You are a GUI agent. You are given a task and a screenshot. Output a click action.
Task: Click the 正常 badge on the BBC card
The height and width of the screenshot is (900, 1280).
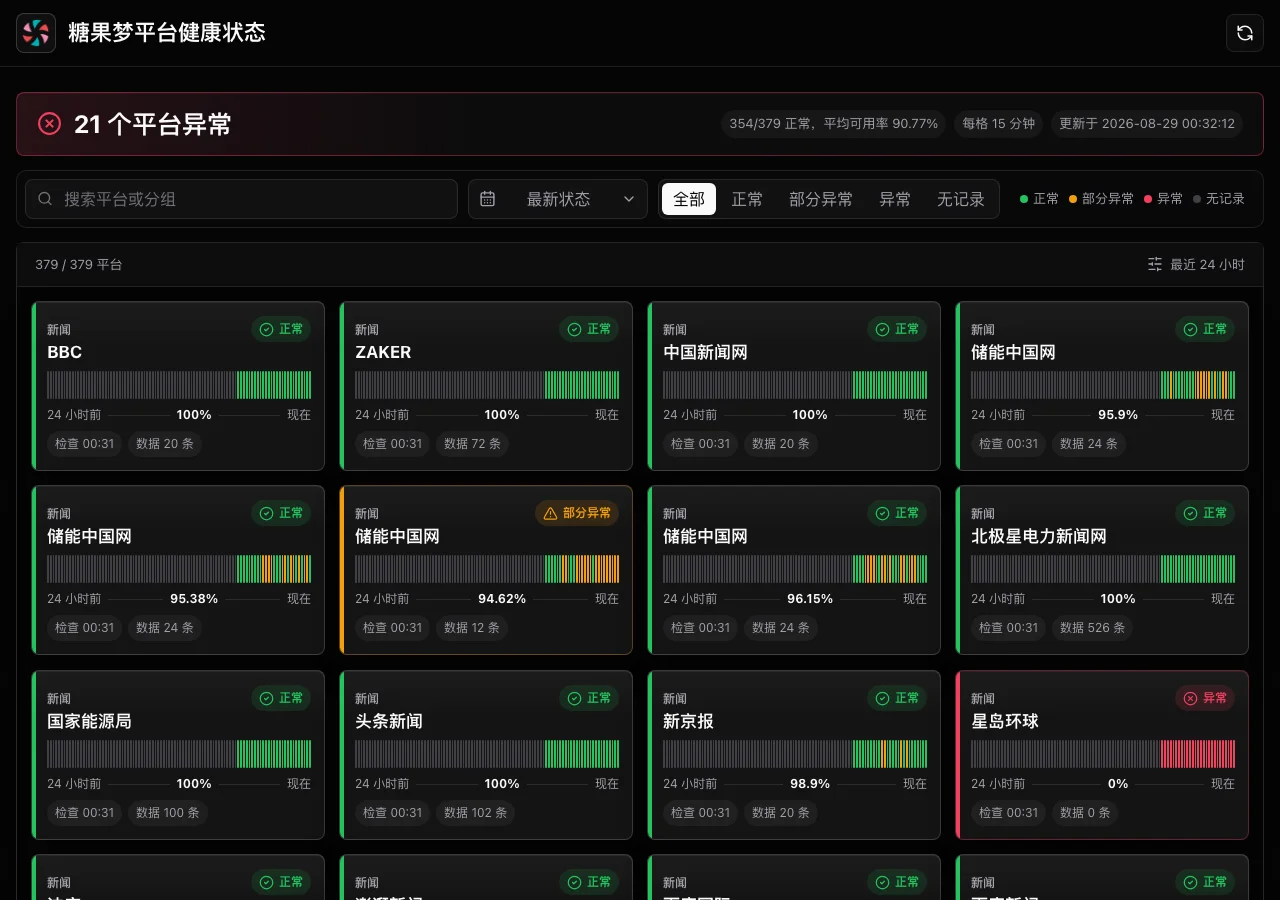(x=281, y=329)
